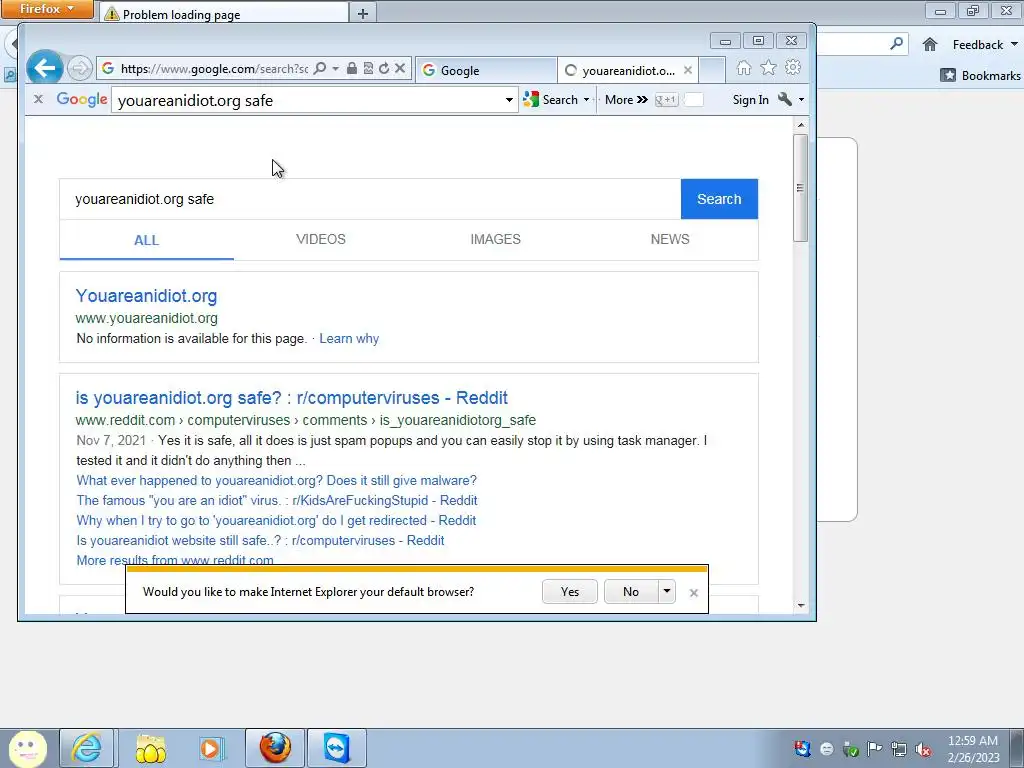Screen dimensions: 1024x768
Task: Toggle Compatibility View icon in address bar
Action: (x=368, y=69)
